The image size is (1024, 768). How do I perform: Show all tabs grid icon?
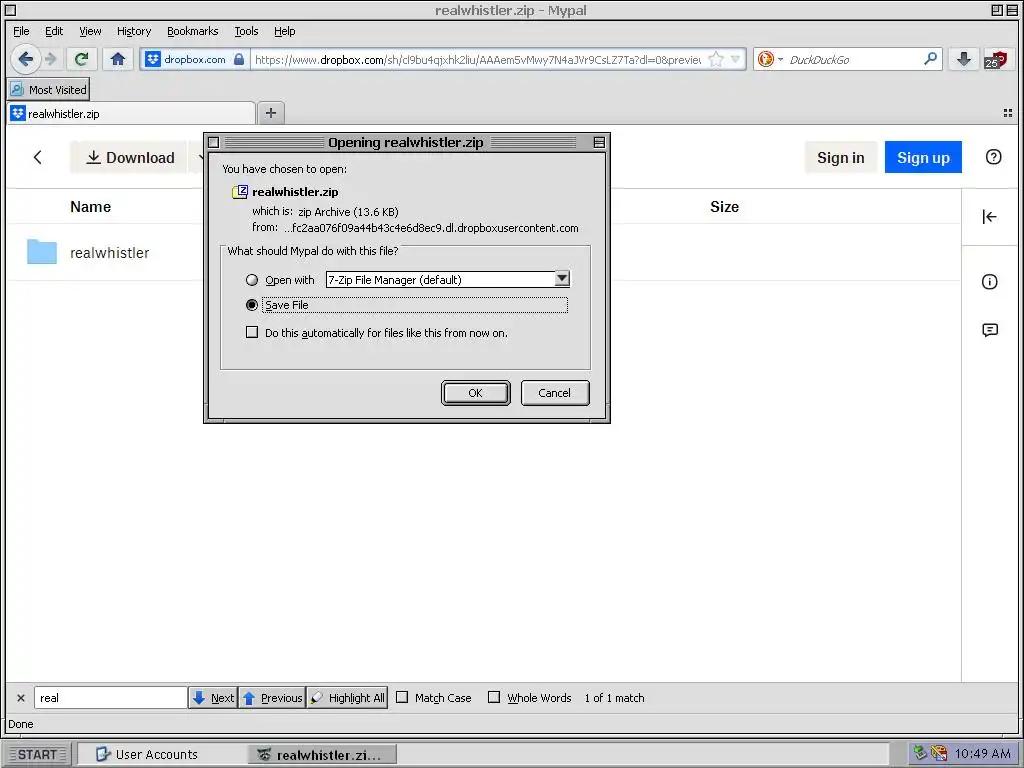pyautogui.click(x=1008, y=113)
